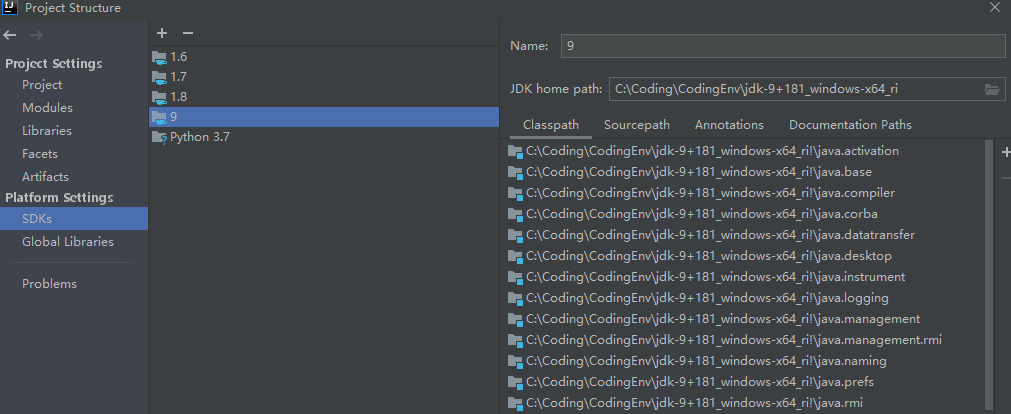Image resolution: width=1011 pixels, height=414 pixels.
Task: Click the IntelliJ logo in title bar
Action: click(x=10, y=8)
